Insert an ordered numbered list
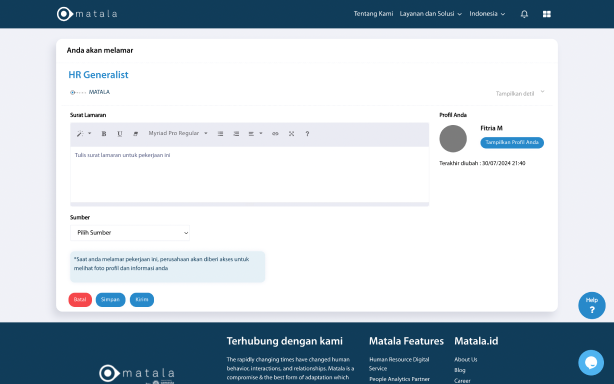Screen dimensions: 614x384 (236, 133)
